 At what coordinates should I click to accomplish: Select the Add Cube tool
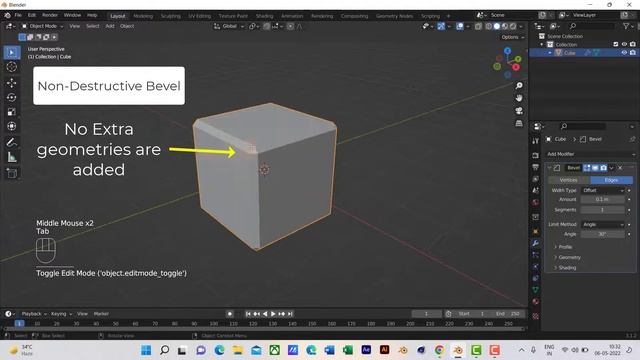coord(12,173)
